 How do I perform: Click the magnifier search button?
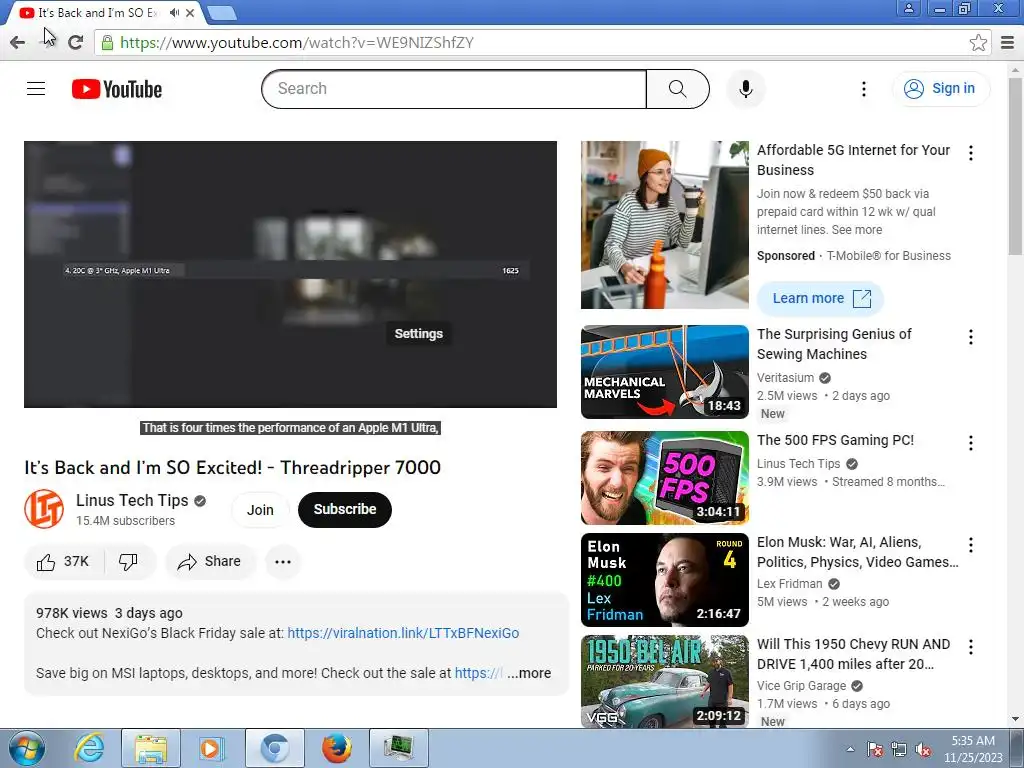[x=677, y=89]
